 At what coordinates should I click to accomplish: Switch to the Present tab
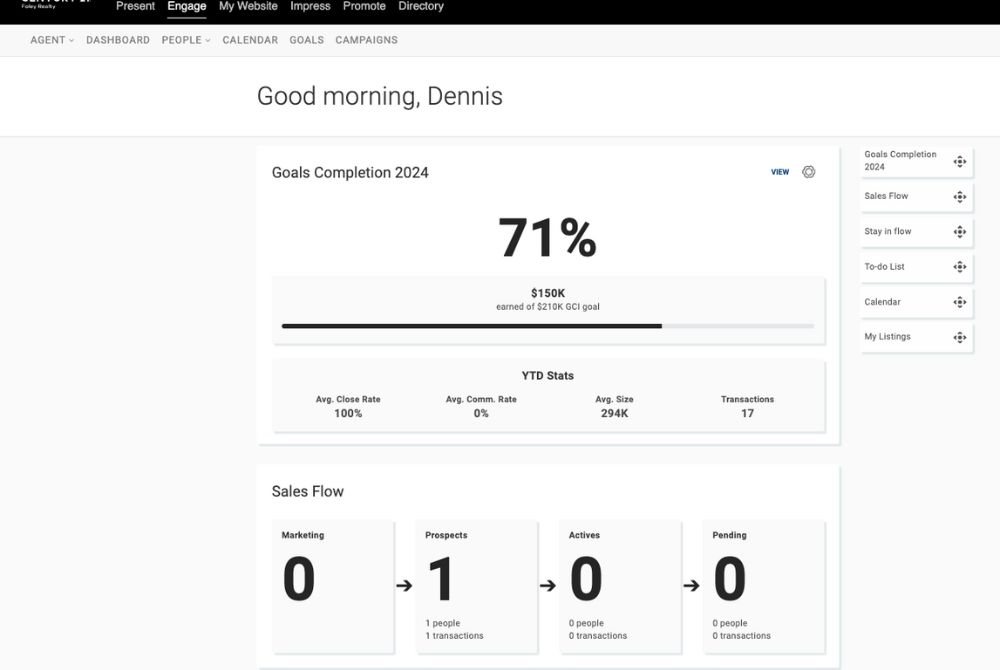click(135, 6)
